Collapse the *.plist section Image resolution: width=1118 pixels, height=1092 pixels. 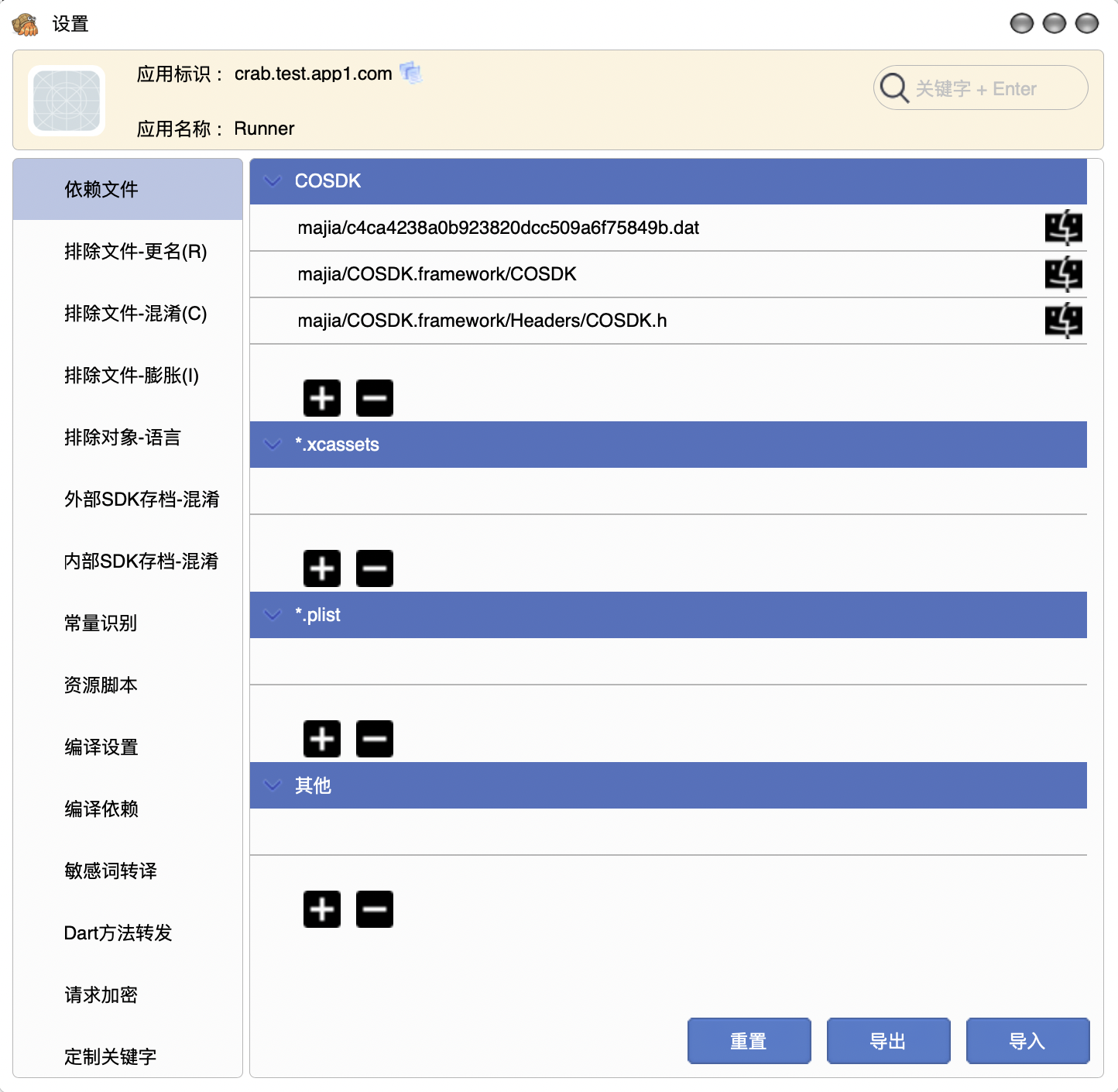coord(273,615)
